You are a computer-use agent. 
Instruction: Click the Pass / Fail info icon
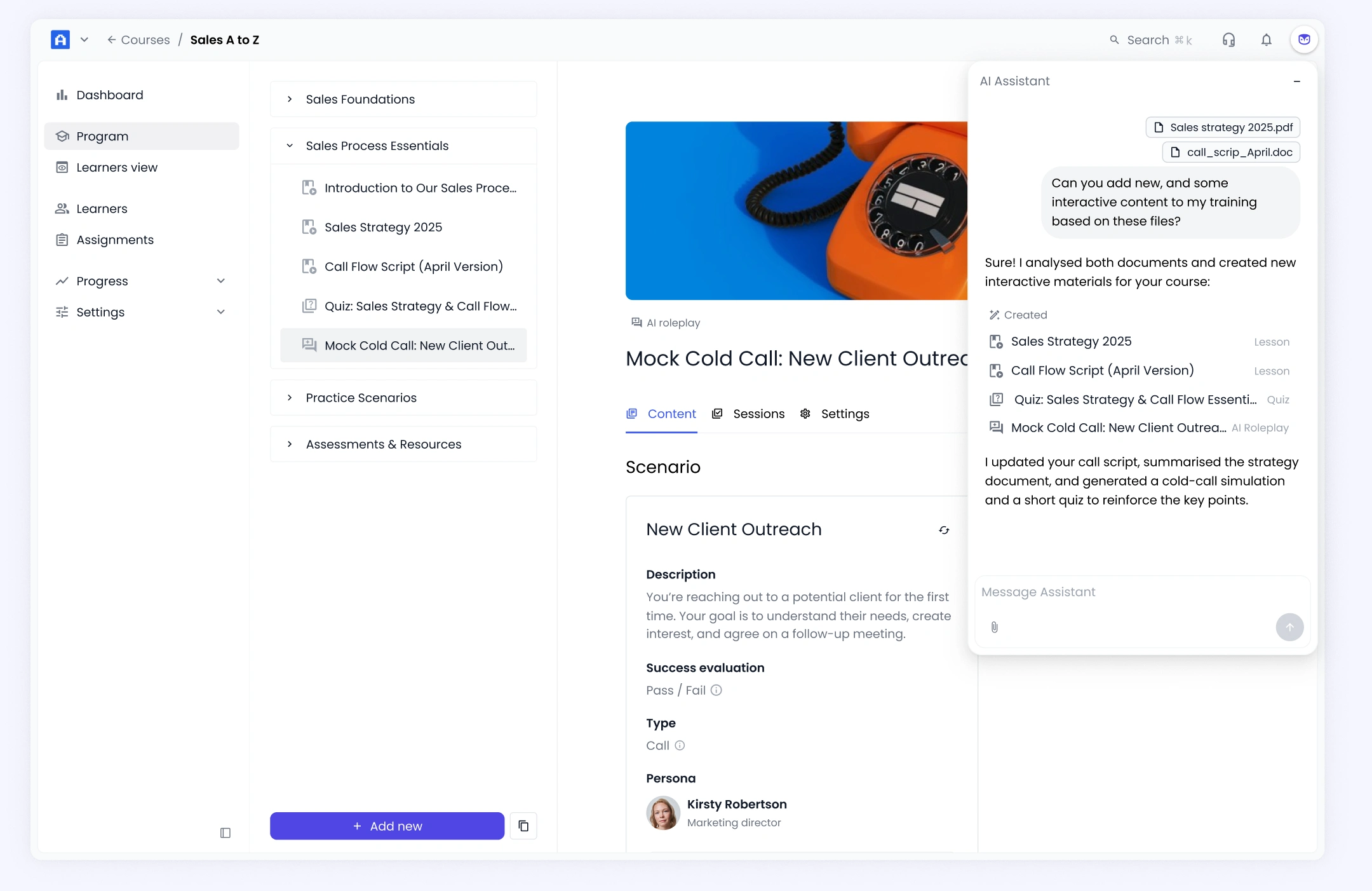(x=716, y=690)
